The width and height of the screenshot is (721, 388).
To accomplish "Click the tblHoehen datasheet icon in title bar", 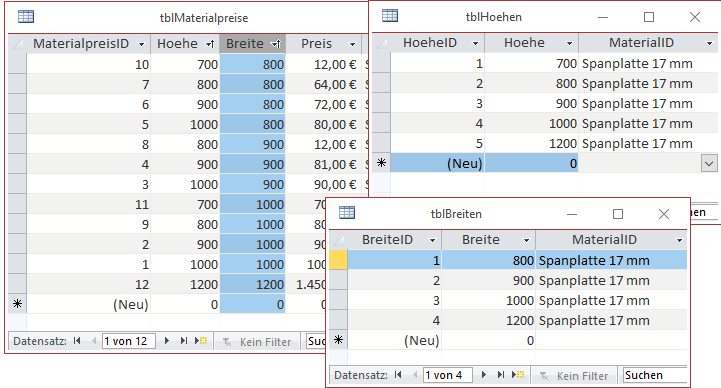I will (x=390, y=16).
